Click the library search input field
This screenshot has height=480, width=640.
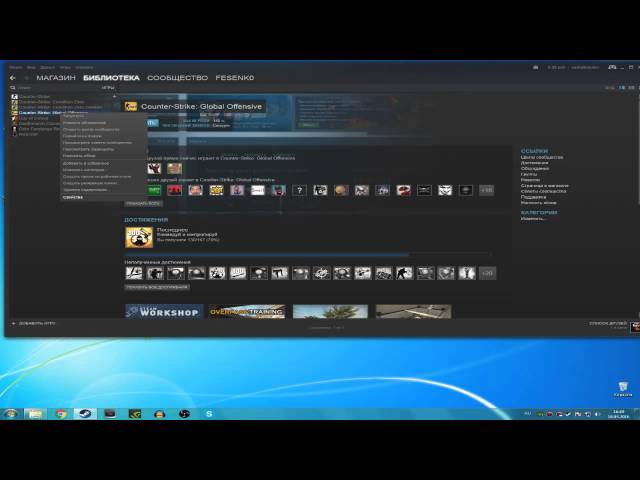coord(57,87)
